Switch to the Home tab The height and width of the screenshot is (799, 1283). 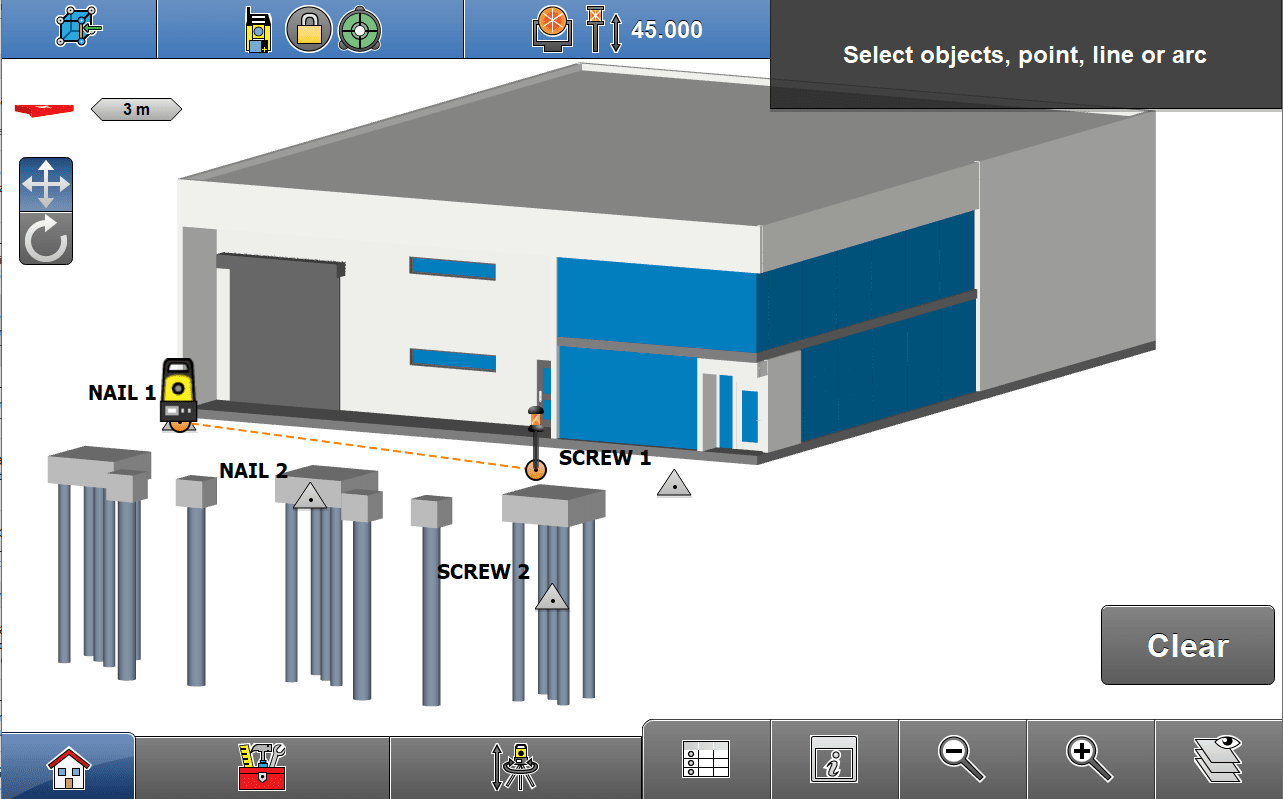pos(68,765)
